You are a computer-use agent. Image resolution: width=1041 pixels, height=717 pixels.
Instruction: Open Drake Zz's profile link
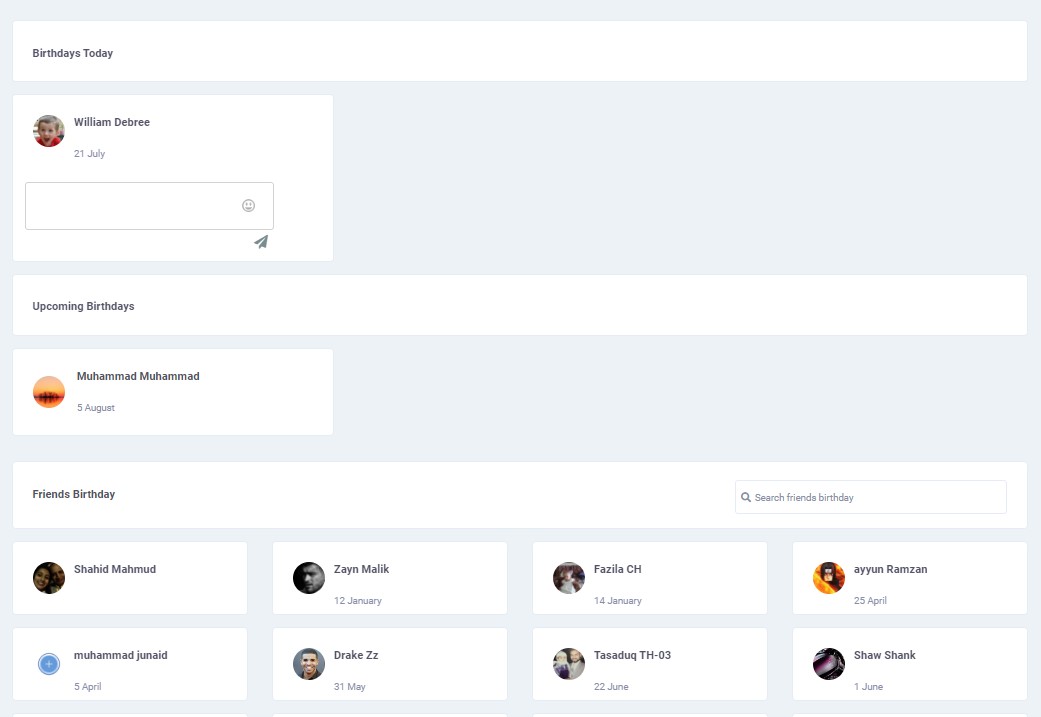coord(356,655)
